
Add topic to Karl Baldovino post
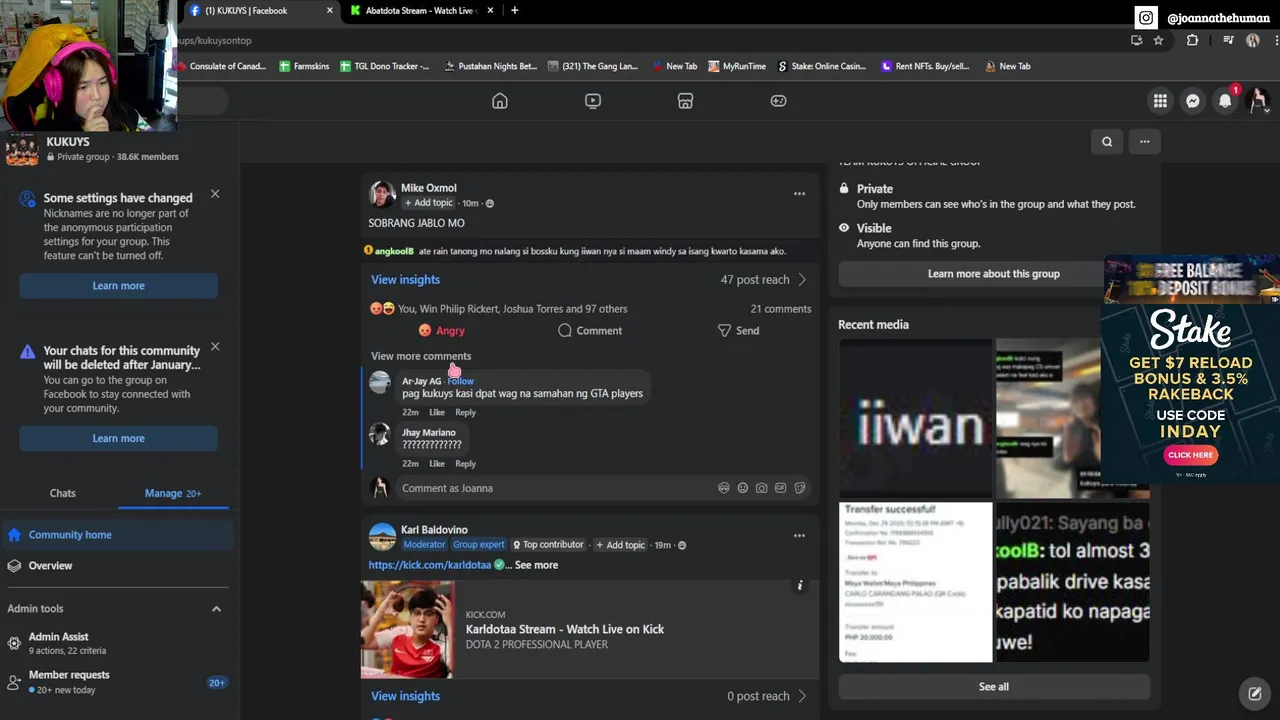point(621,545)
